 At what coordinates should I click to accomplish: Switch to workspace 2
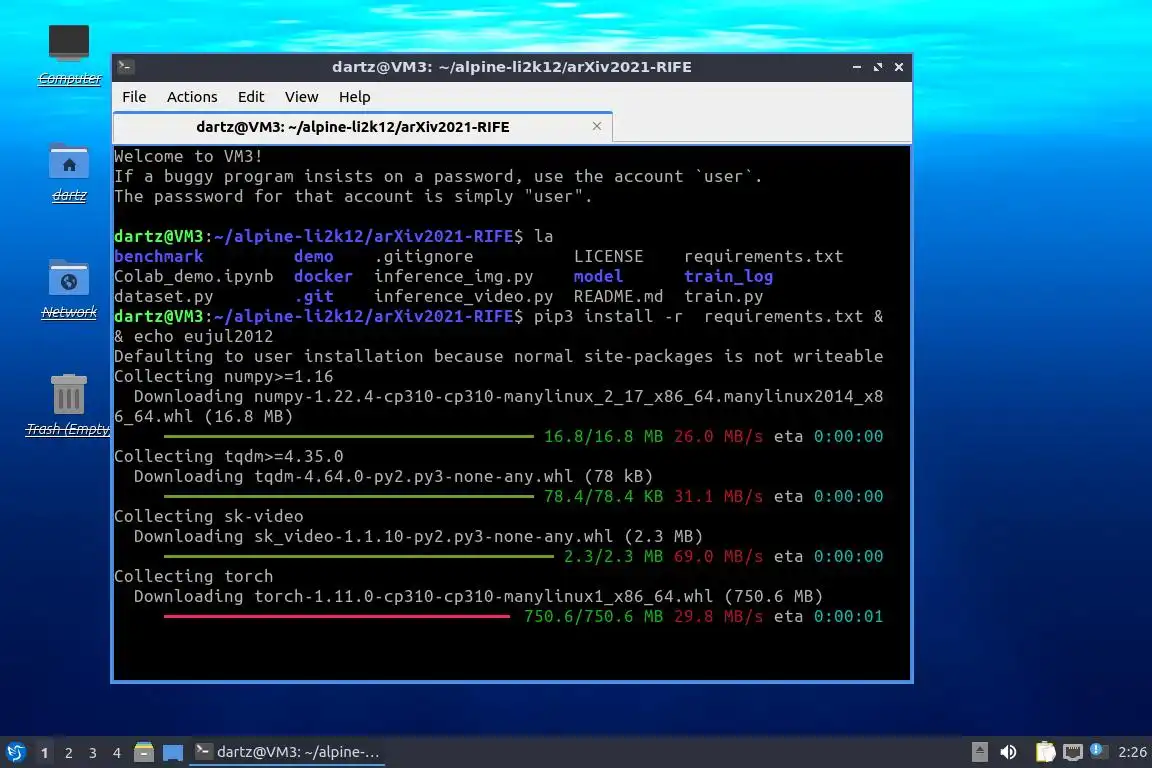[x=69, y=753]
